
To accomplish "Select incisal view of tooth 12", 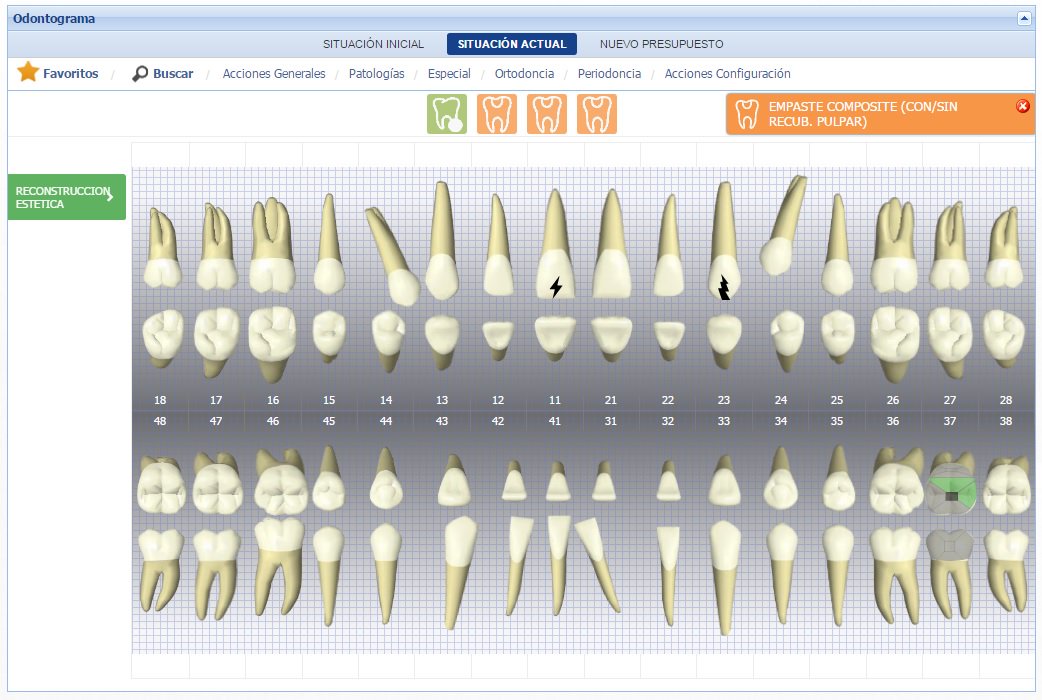I will coord(498,340).
